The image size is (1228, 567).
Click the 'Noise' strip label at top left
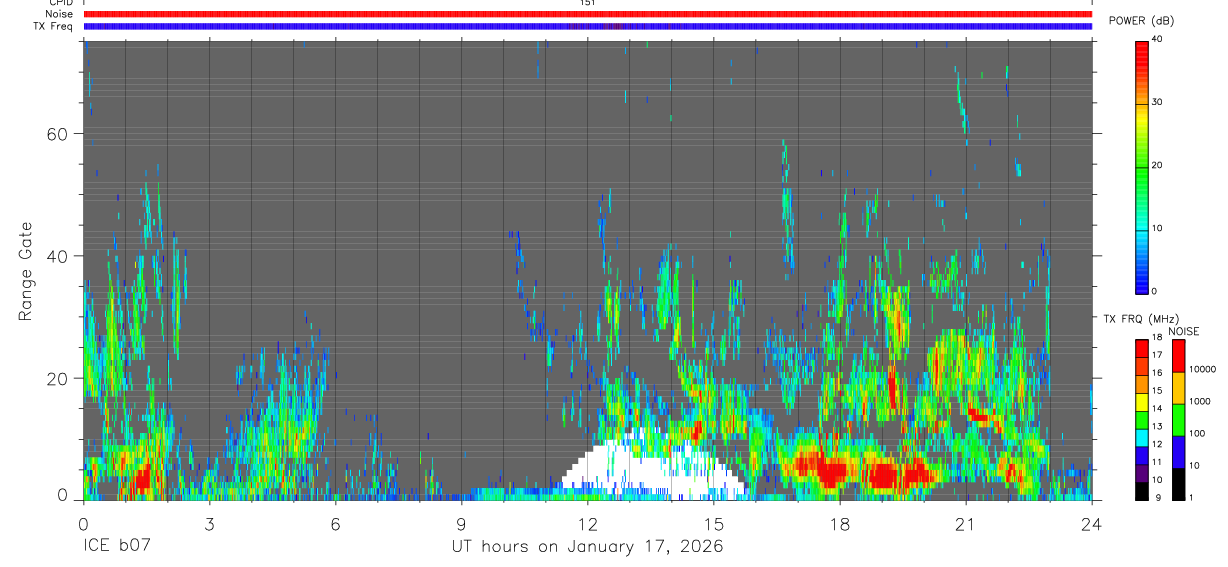click(x=59, y=14)
